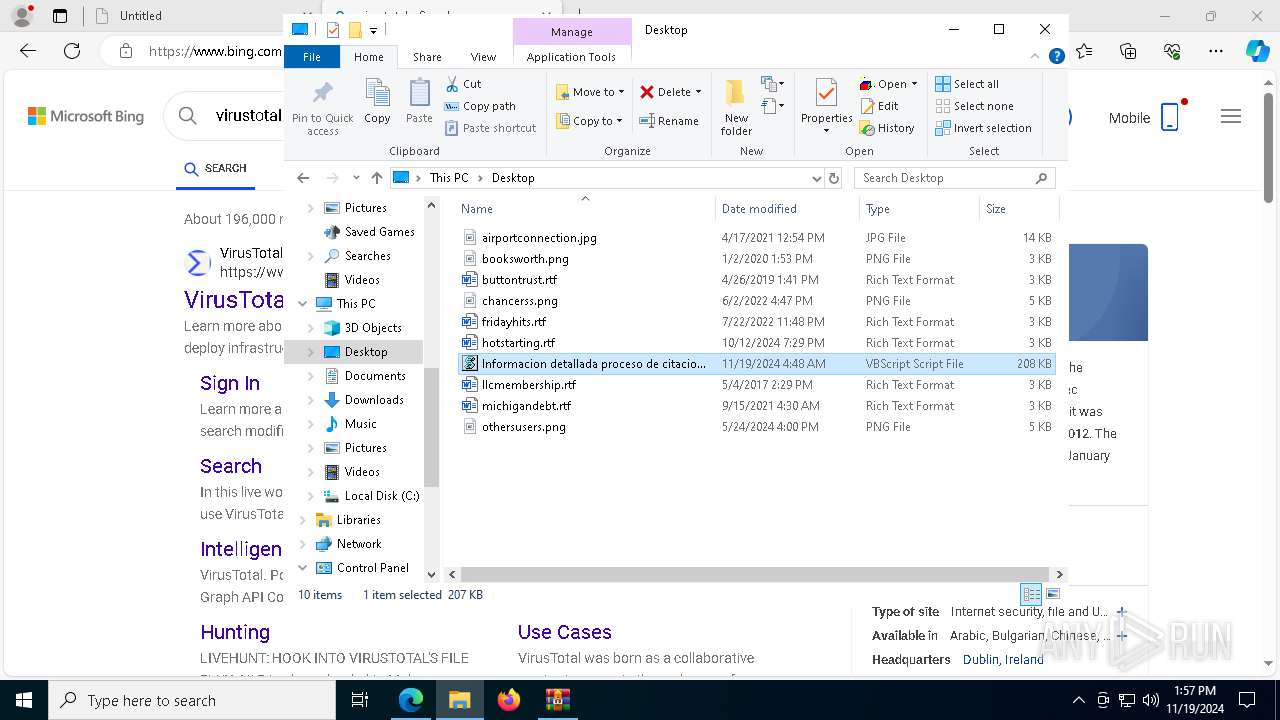The height and width of the screenshot is (720, 1280).
Task: Expand the Delete dropdown arrow
Action: pyautogui.click(x=698, y=92)
